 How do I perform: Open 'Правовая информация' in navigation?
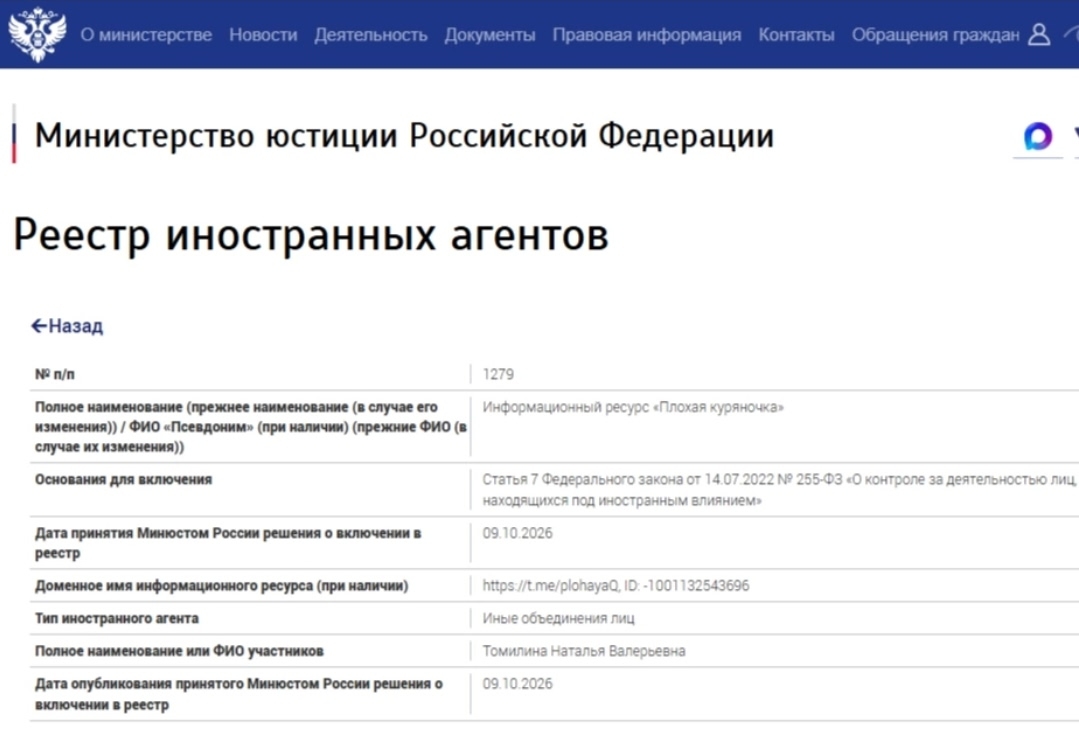[646, 35]
